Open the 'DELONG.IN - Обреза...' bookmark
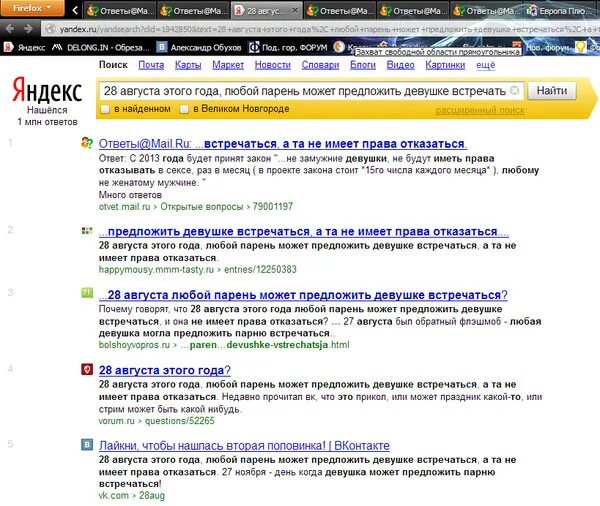The height and width of the screenshot is (506, 600). click(x=100, y=47)
